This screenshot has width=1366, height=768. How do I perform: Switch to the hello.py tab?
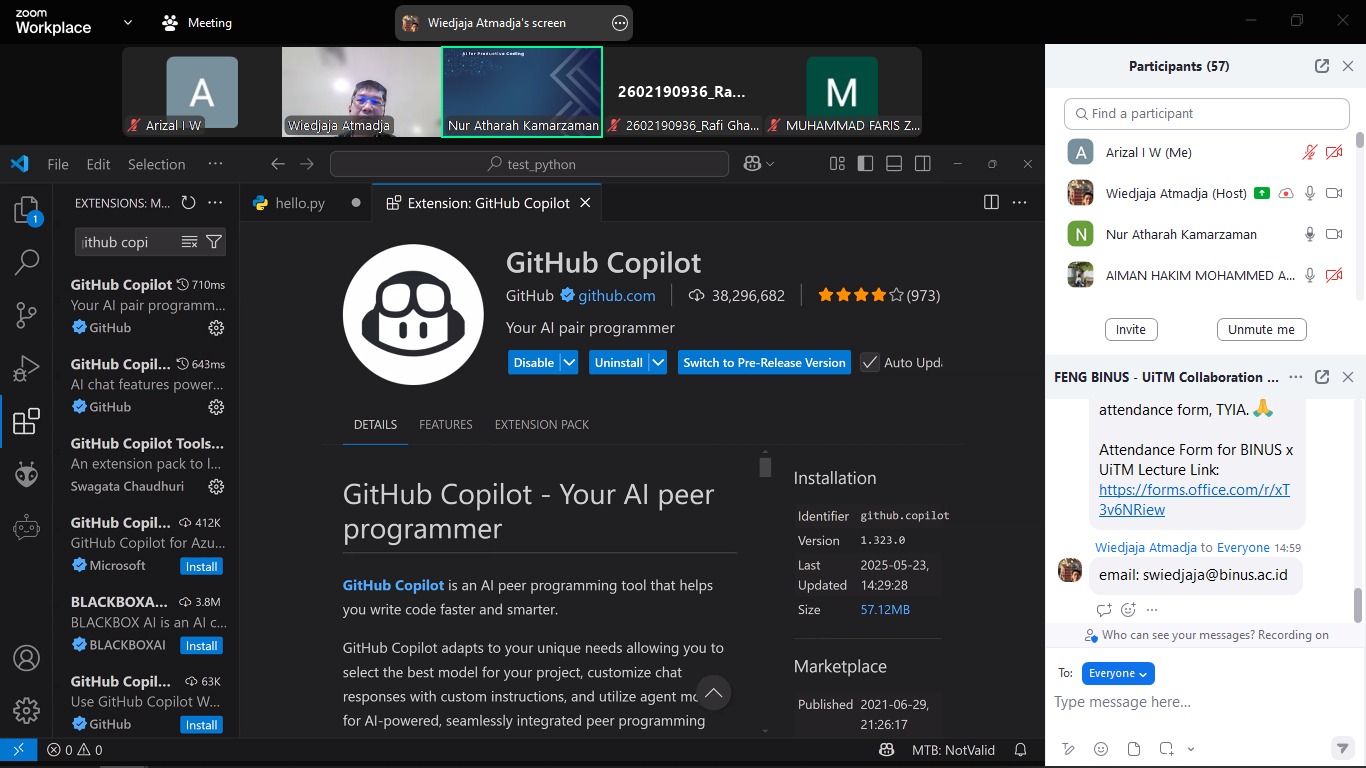pyautogui.click(x=300, y=203)
